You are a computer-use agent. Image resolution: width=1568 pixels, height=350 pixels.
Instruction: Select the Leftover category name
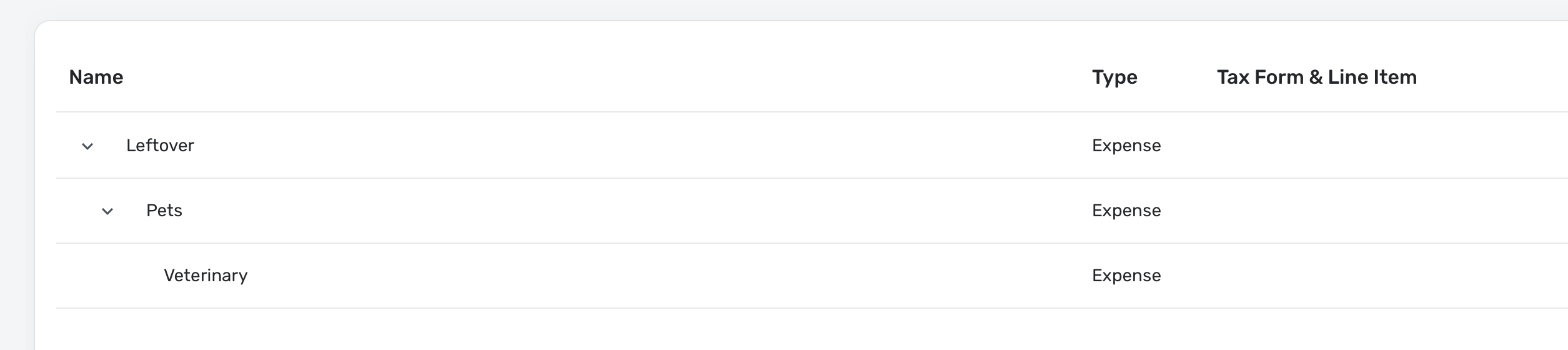tap(160, 146)
